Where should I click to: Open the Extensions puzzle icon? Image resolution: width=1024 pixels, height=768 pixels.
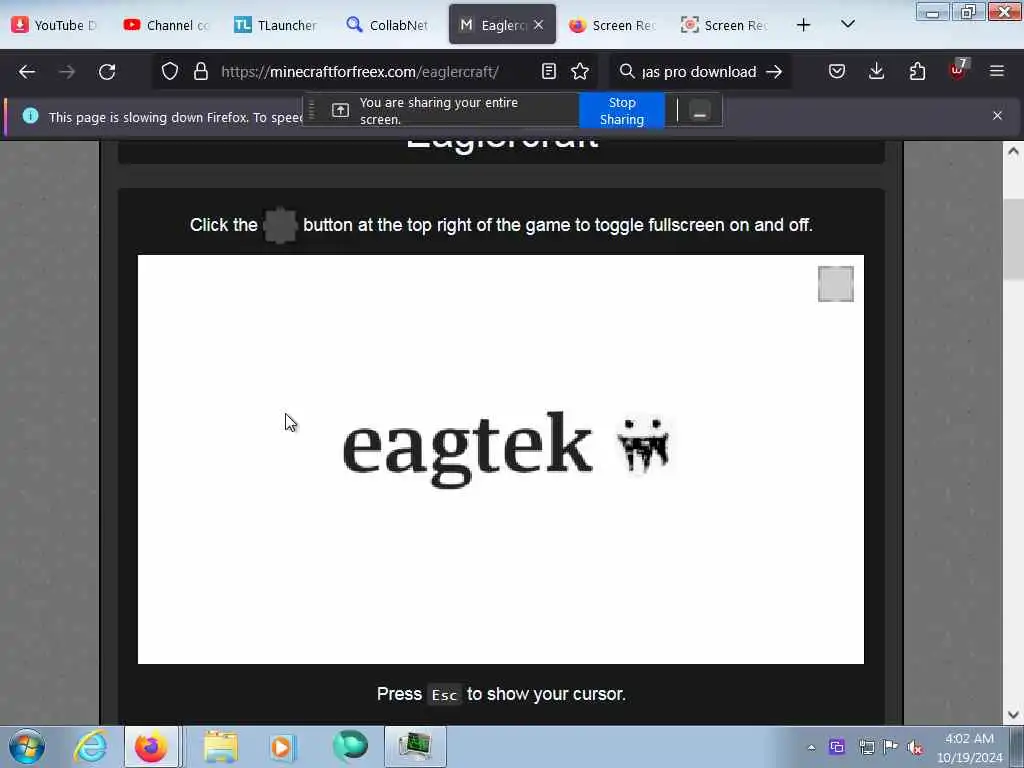[918, 71]
